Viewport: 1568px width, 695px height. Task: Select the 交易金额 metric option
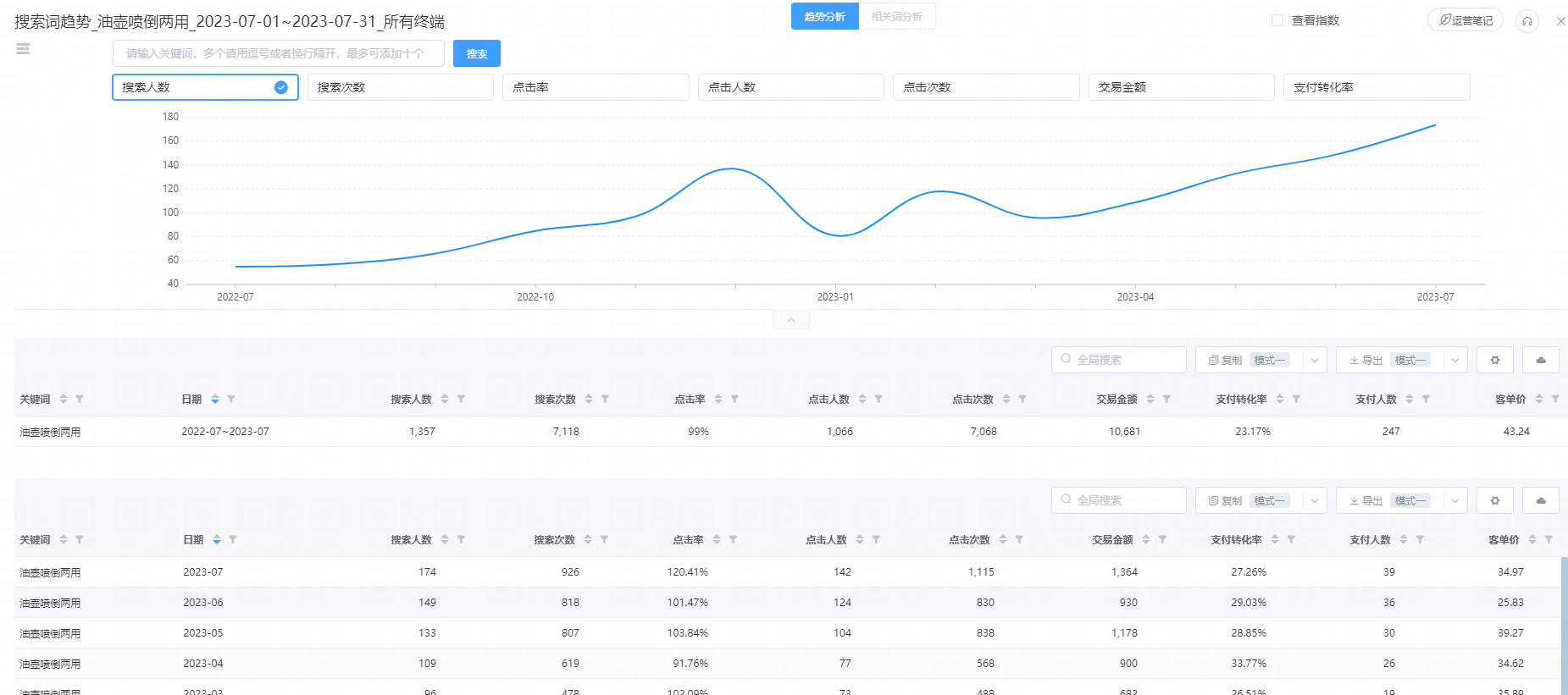point(1180,87)
